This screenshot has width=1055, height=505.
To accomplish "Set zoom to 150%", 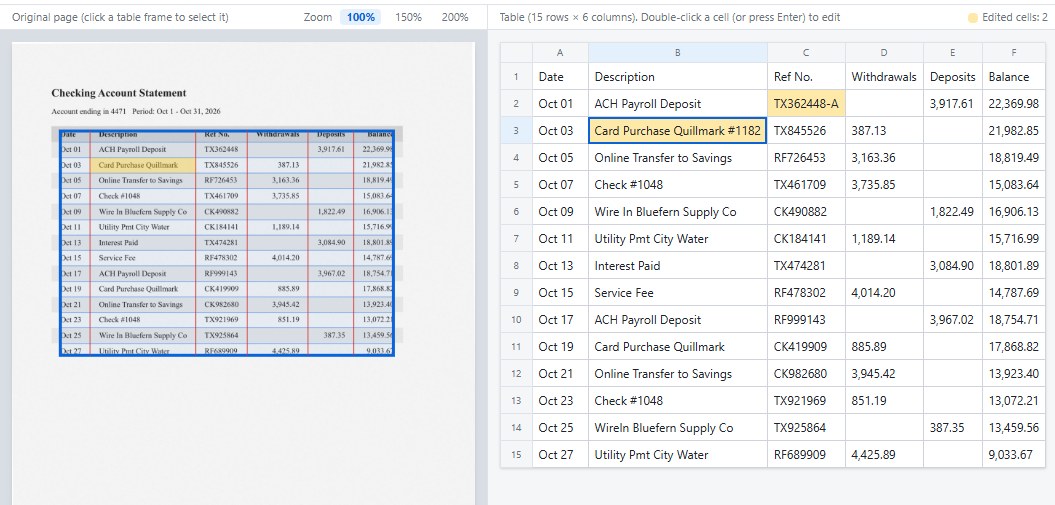I will point(408,17).
